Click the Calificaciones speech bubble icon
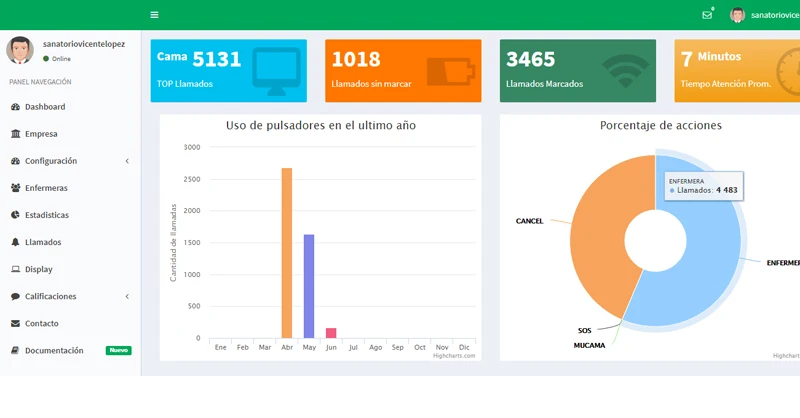 point(15,296)
